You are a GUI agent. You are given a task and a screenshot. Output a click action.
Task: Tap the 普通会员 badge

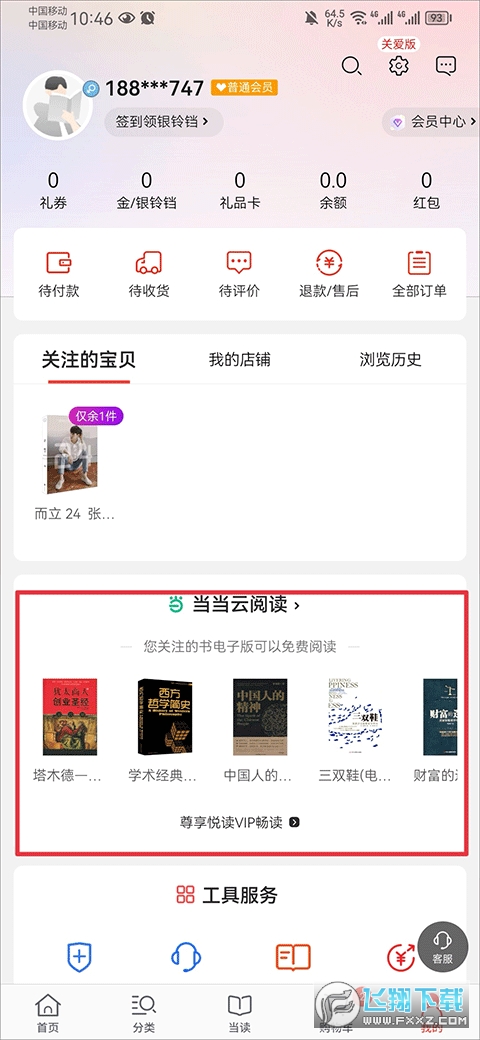point(244,87)
